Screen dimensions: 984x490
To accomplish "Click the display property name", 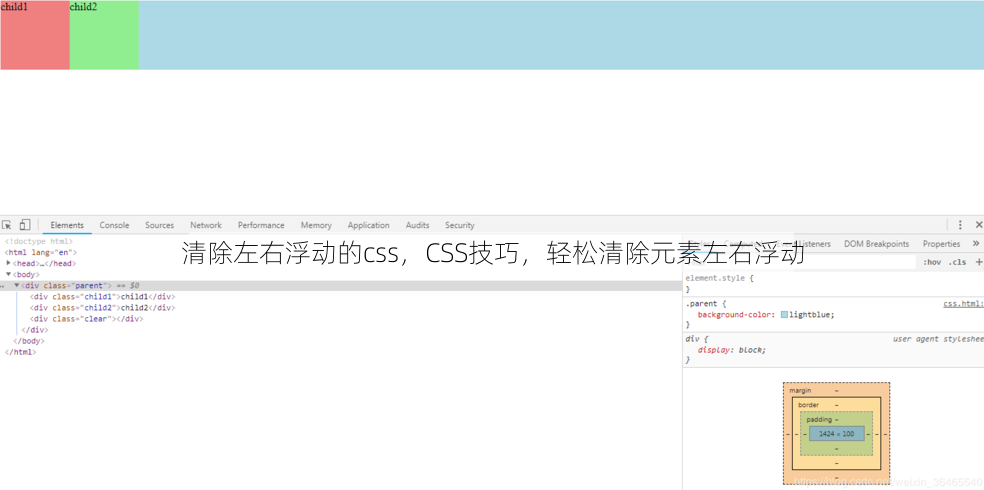I will click(714, 350).
